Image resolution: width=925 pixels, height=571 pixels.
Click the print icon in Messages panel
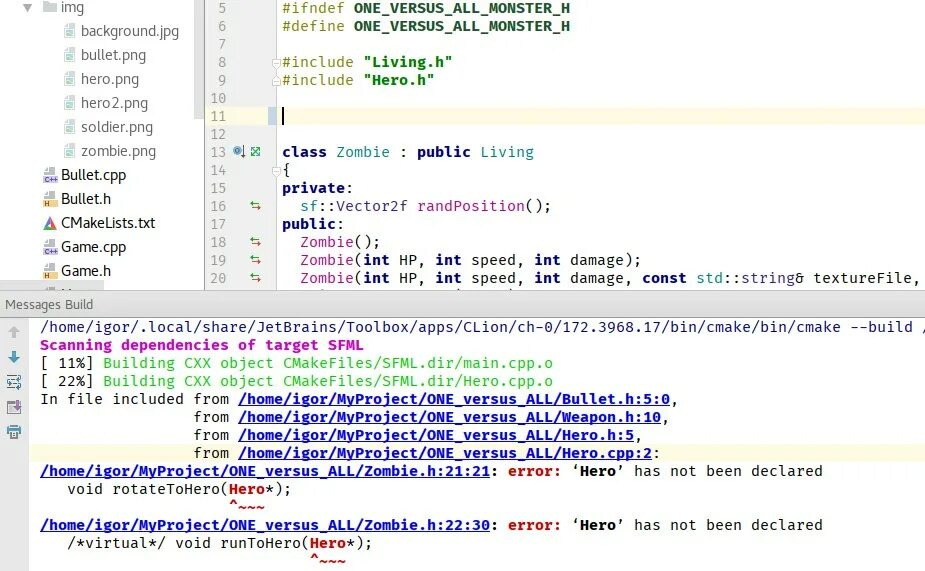pos(14,432)
